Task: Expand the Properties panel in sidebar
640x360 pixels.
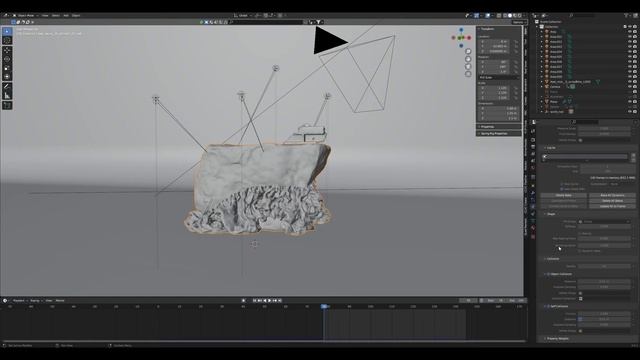Action: click(x=488, y=127)
